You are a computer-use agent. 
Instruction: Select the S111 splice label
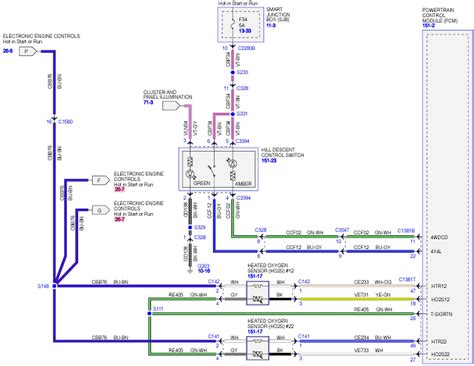[x=158, y=309]
